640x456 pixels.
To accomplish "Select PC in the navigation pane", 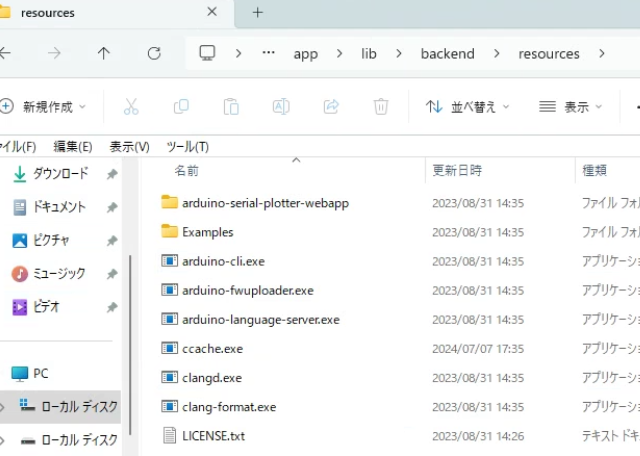I will [40, 374].
